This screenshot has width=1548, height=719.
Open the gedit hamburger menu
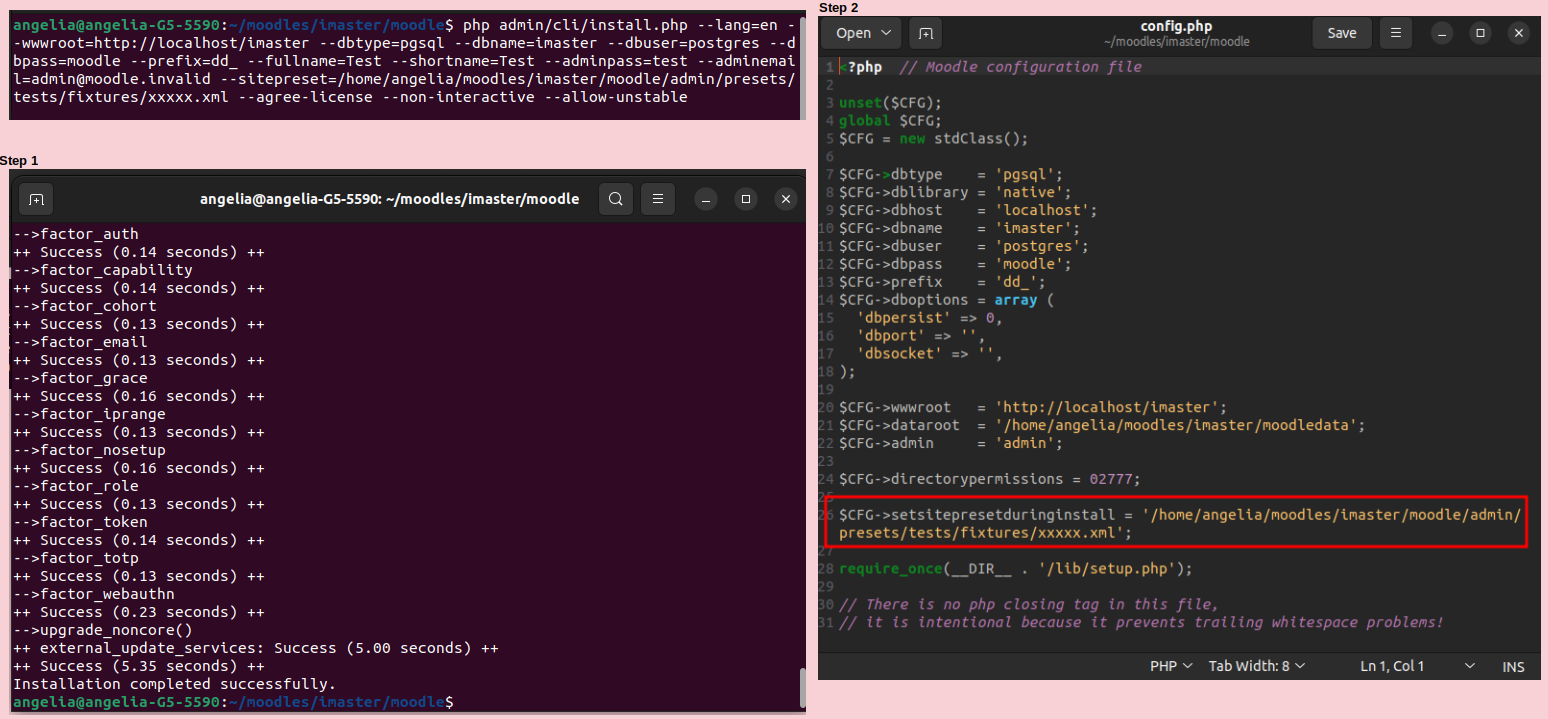(x=1396, y=33)
